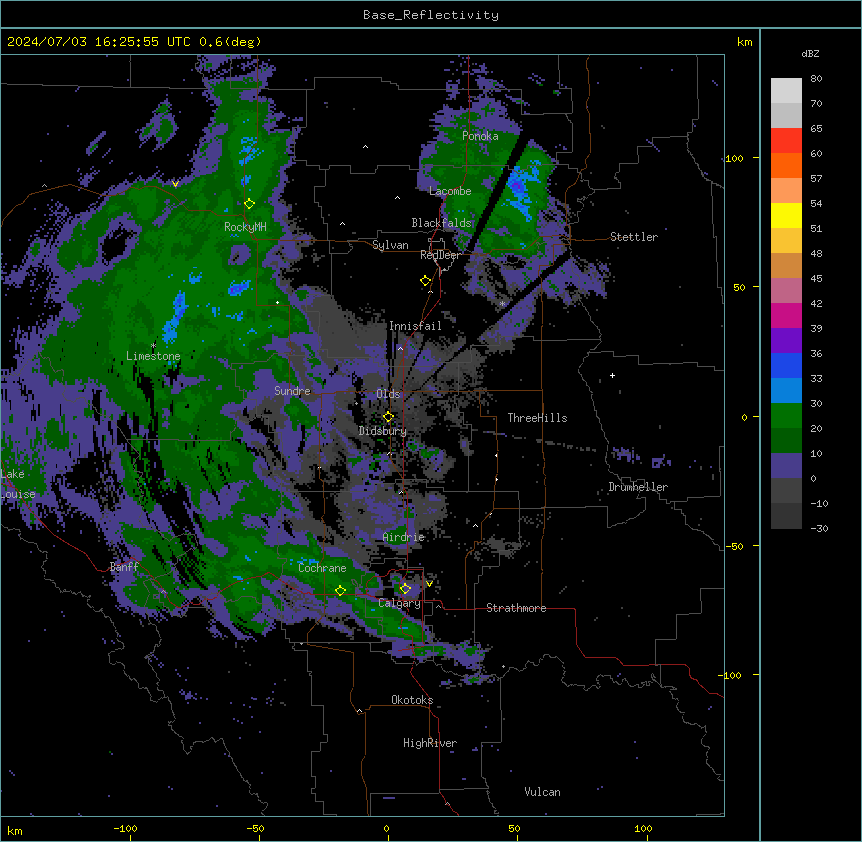
Task: Click the Olds town label
Action: pyautogui.click(x=388, y=394)
